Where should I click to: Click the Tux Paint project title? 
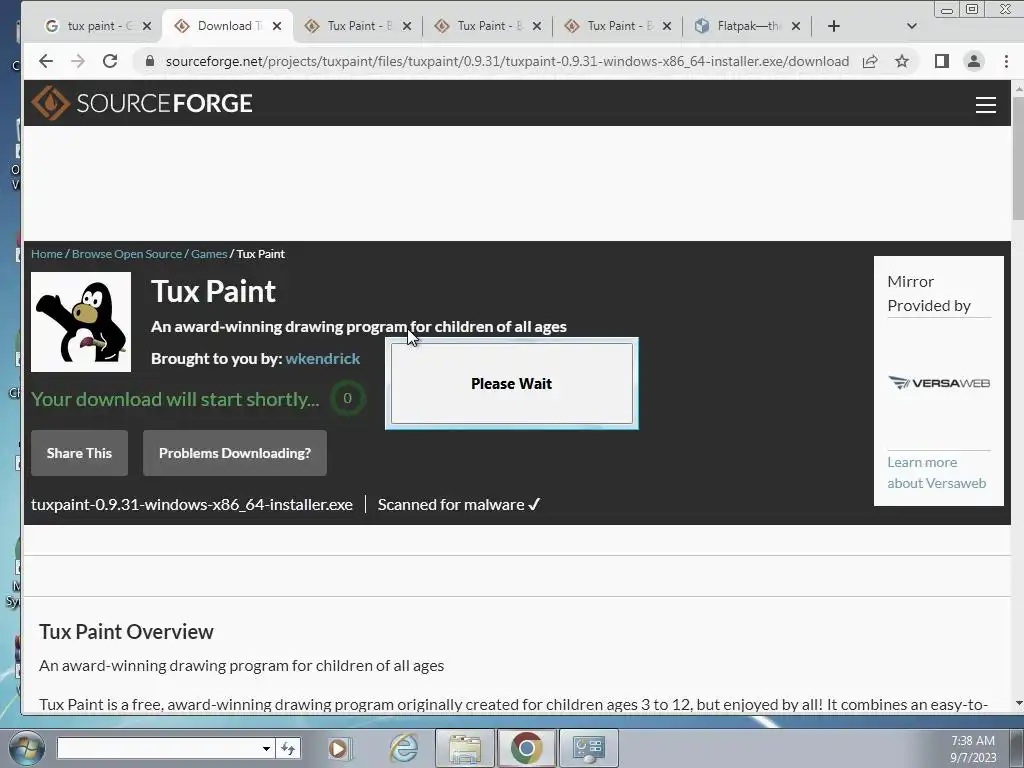(213, 291)
